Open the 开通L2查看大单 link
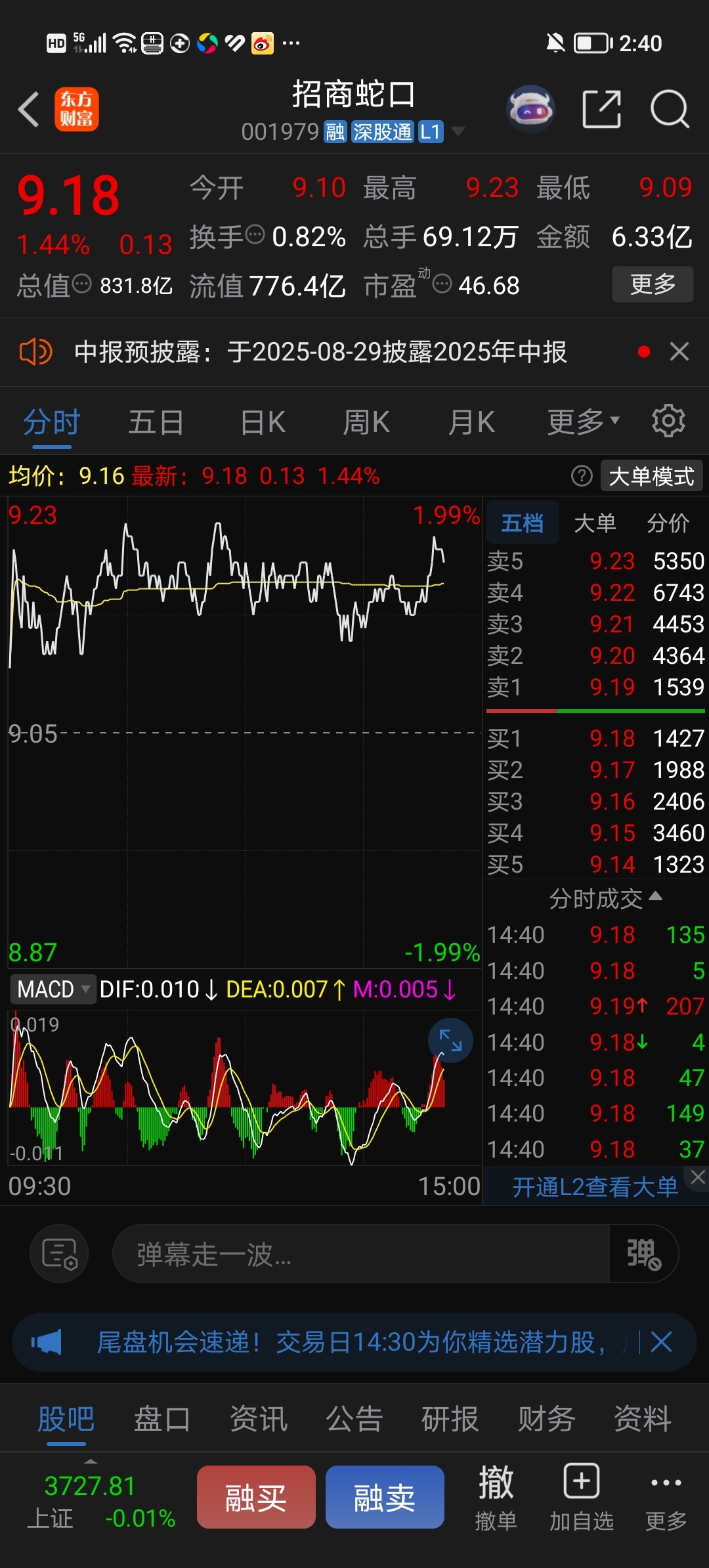 click(595, 1187)
